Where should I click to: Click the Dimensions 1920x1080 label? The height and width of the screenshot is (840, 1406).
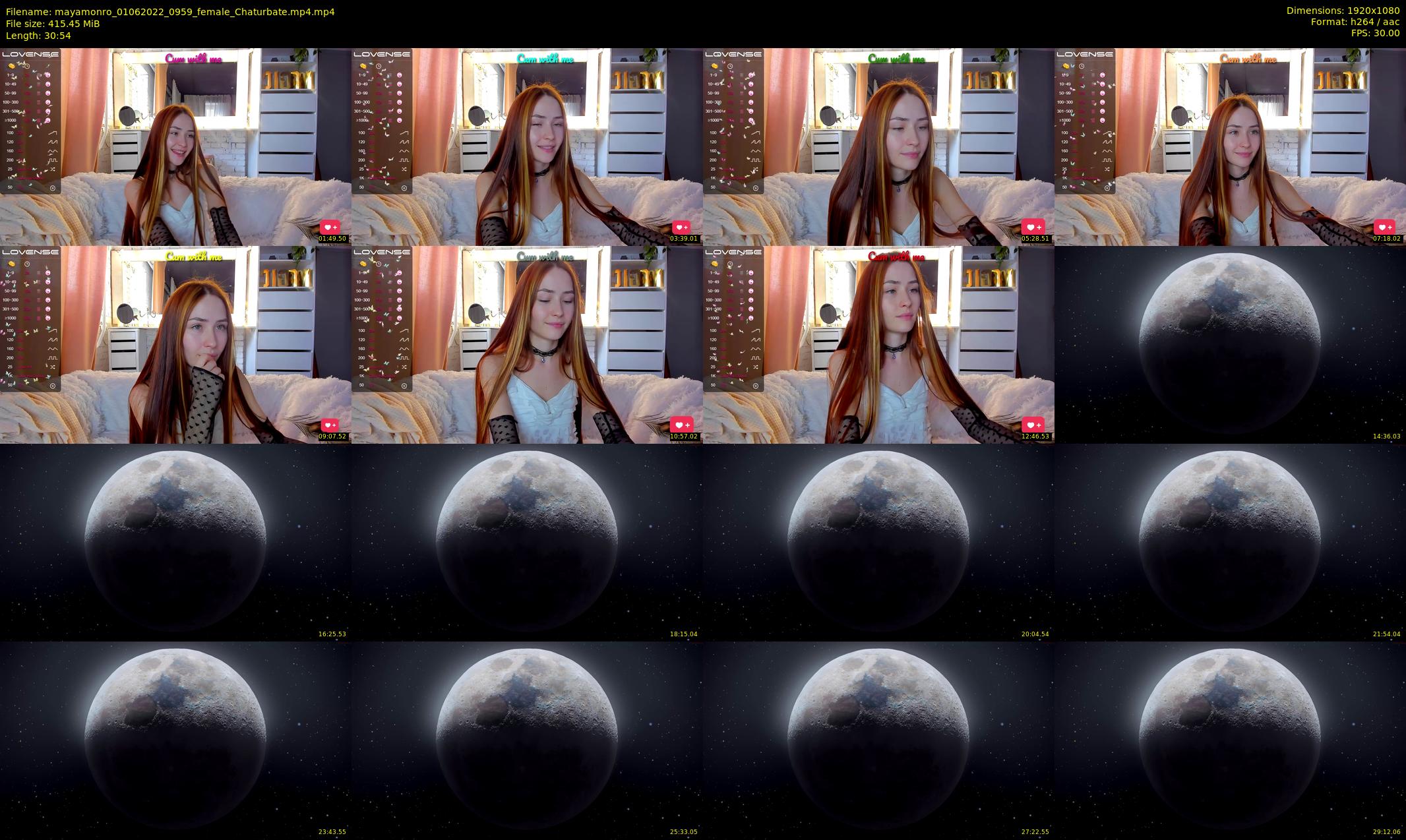pyautogui.click(x=1343, y=11)
